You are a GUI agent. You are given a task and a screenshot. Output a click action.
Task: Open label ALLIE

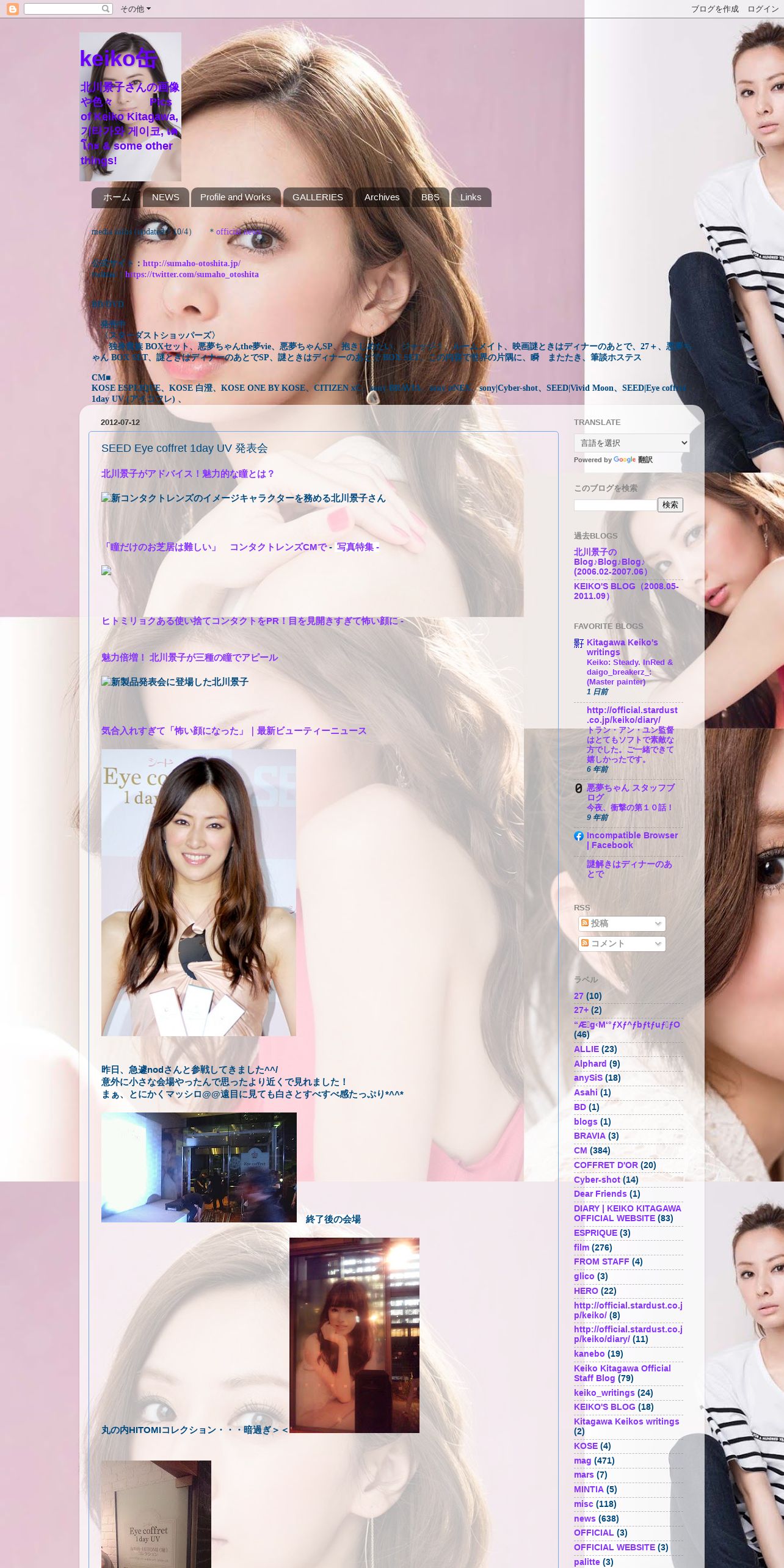586,1049
